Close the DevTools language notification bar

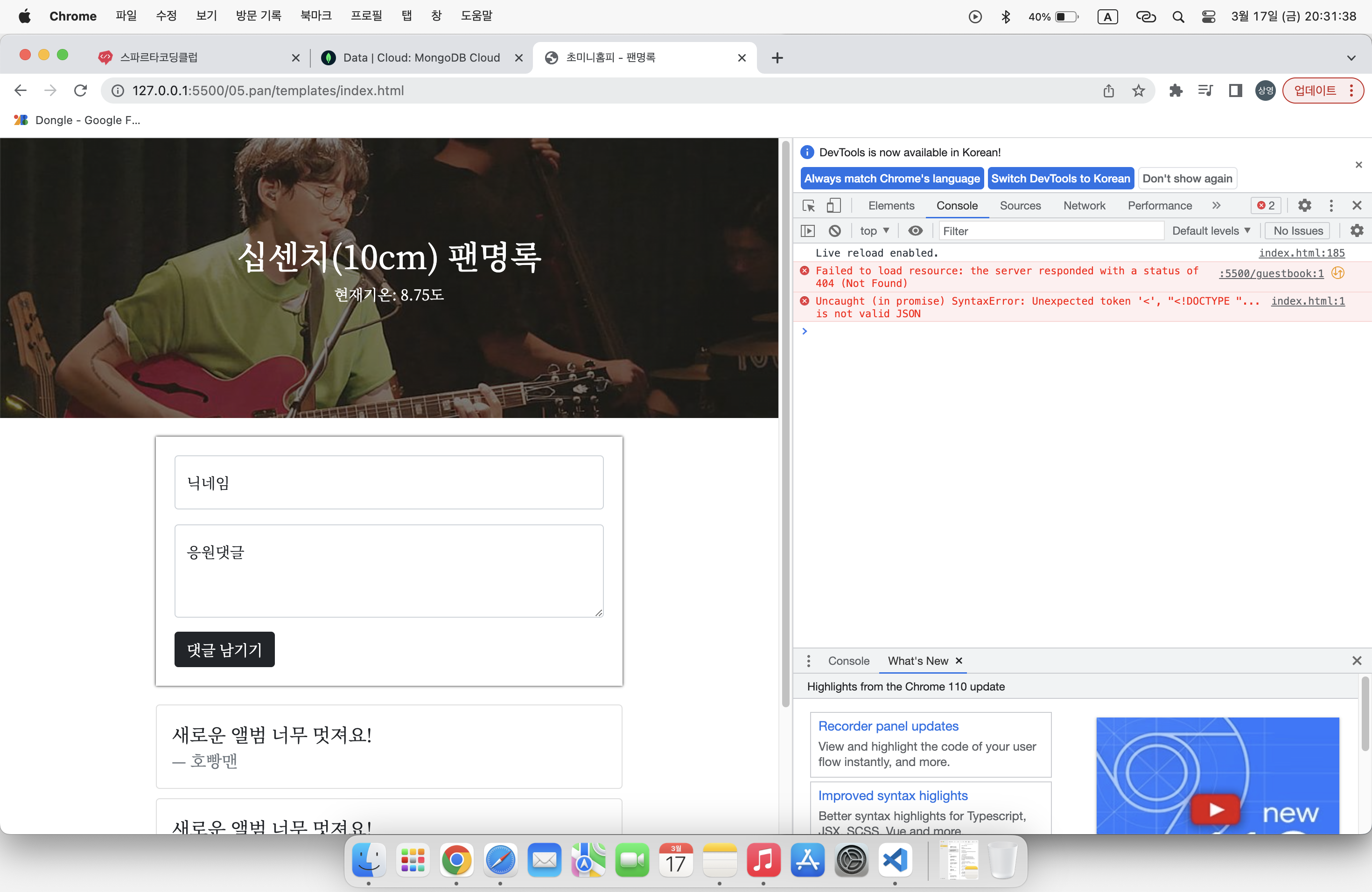1359,165
